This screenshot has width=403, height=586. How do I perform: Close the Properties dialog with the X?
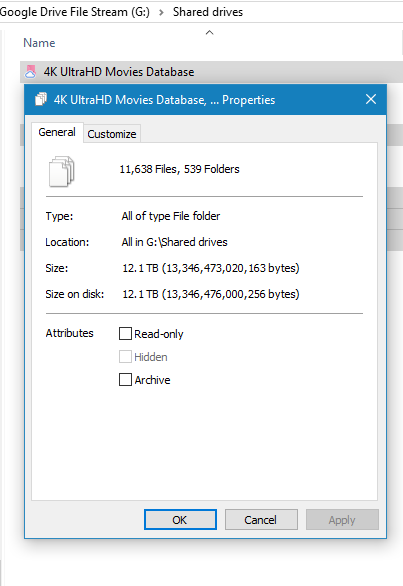coord(371,99)
